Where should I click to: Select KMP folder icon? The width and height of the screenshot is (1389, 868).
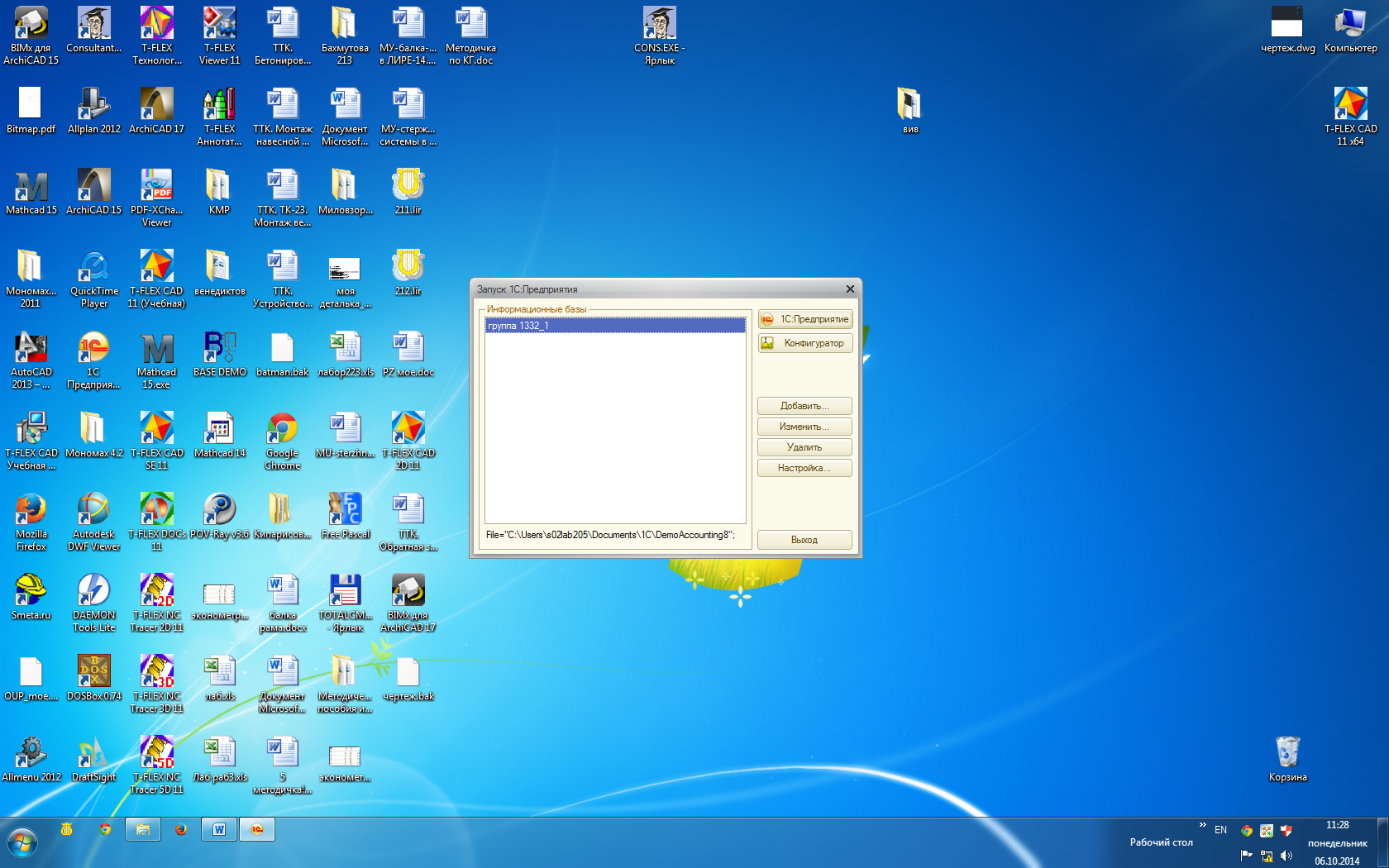tap(219, 193)
